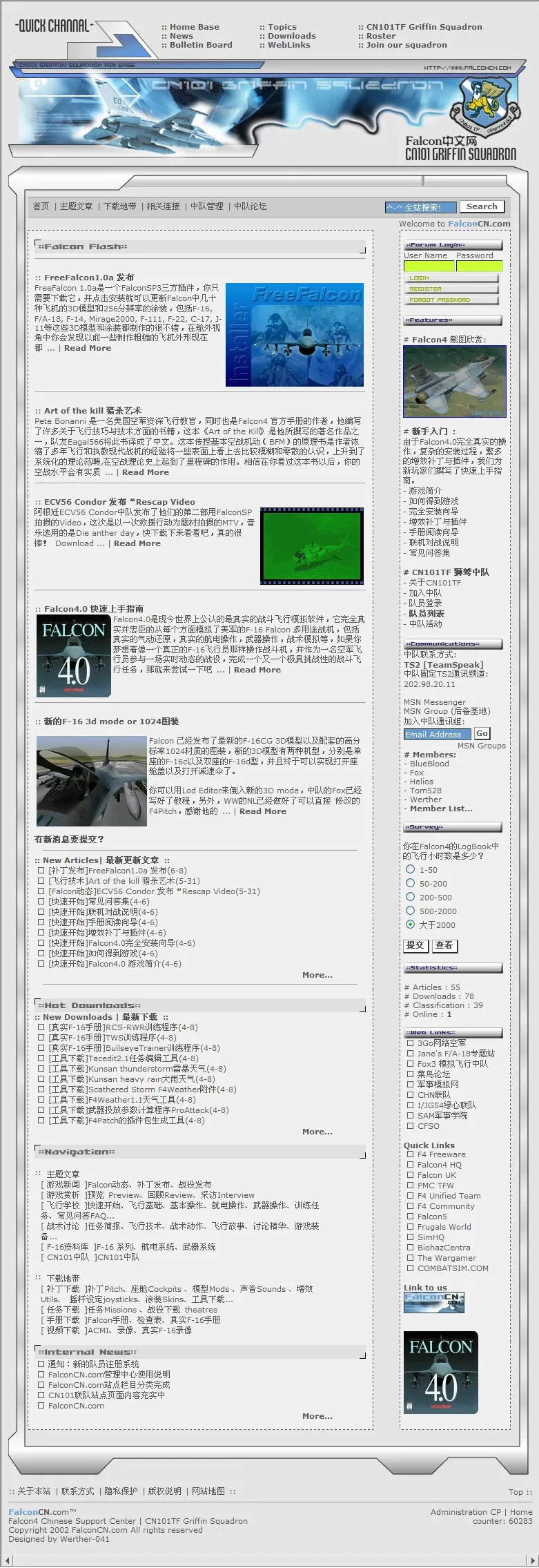Viewport: 539px width, 1568px height.
Task: Click bullet icon beside Tacedit2.1任务编辑工具
Action: [41, 1058]
